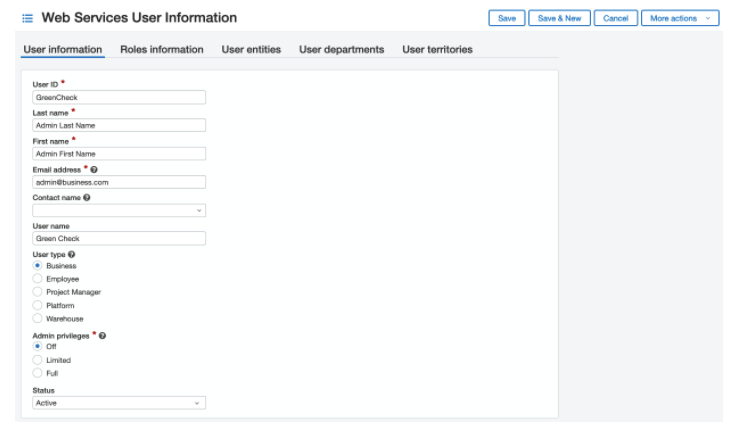This screenshot has height=433, width=738.
Task: Set Admin privileges to Off
Action: 38,346
